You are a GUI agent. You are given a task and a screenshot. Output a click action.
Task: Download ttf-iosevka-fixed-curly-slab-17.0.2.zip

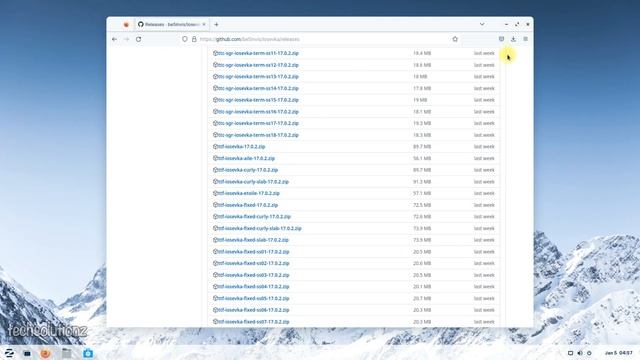pyautogui.click(x=260, y=228)
